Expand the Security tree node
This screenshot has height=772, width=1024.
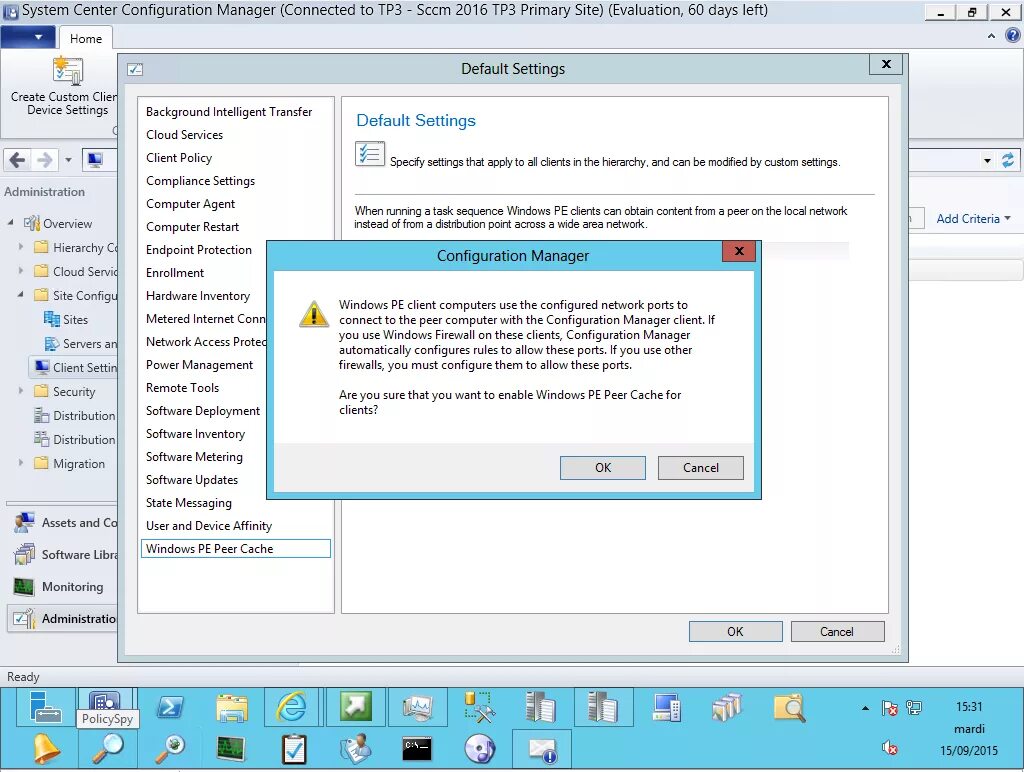pos(21,391)
